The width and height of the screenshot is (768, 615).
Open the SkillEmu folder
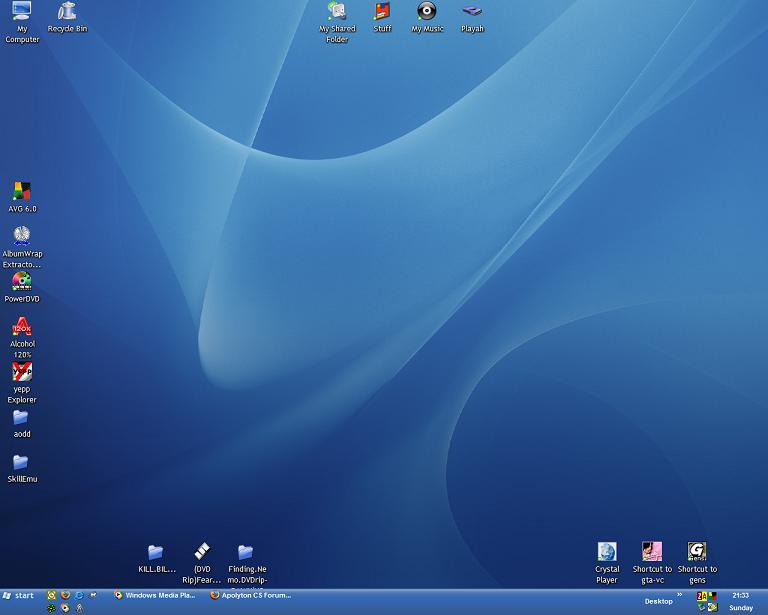coord(20,462)
